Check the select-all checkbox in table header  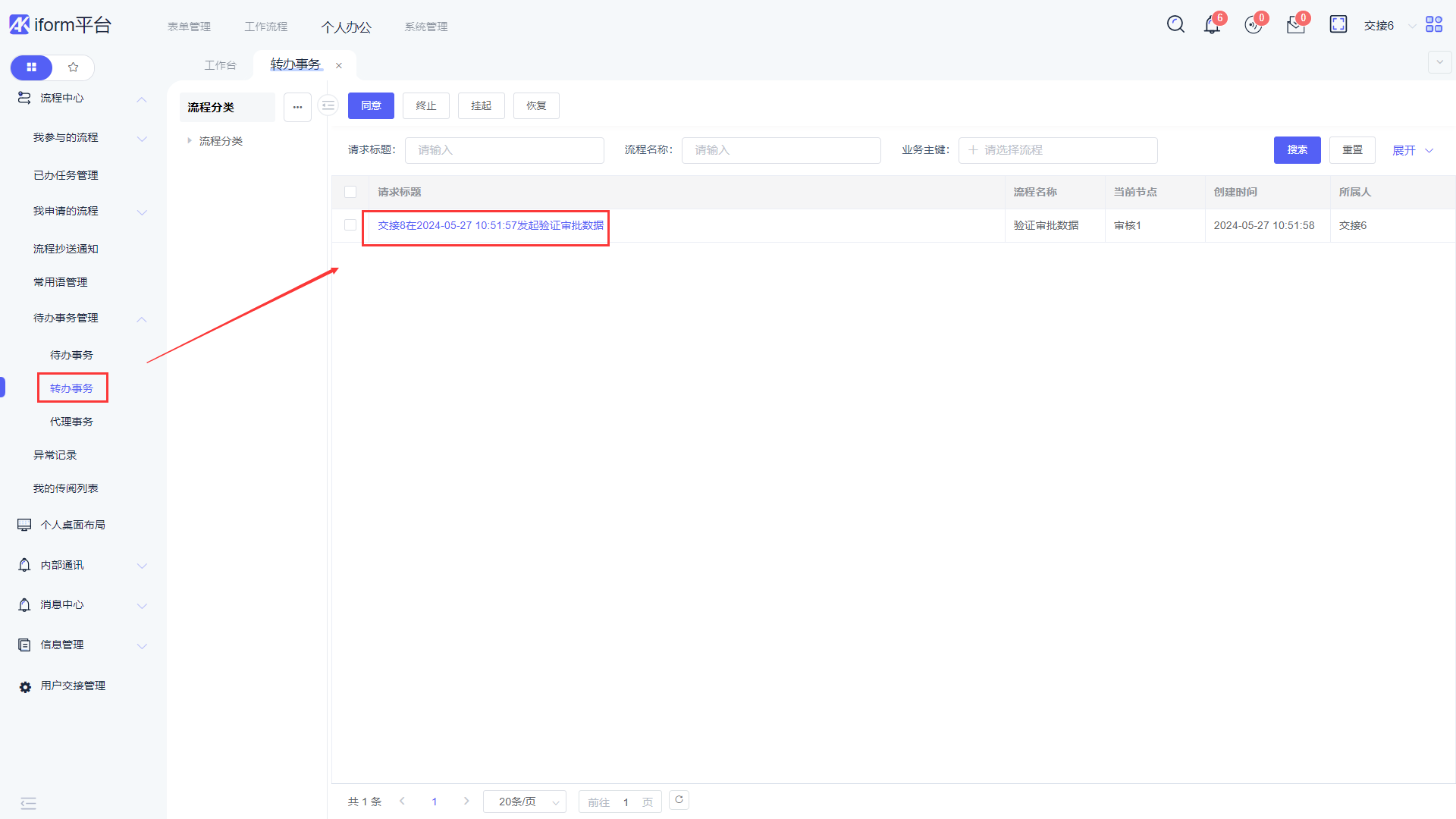350,192
